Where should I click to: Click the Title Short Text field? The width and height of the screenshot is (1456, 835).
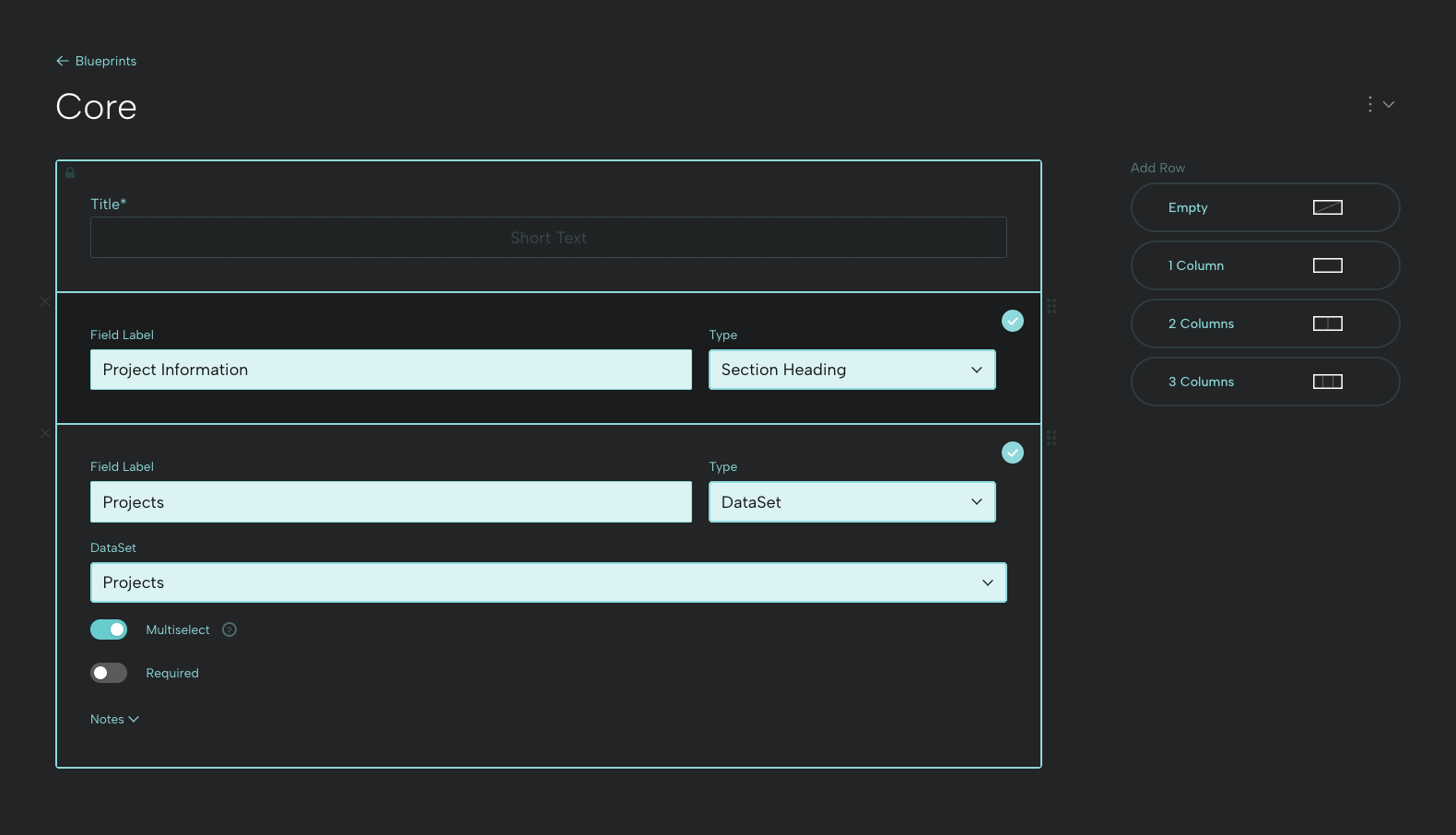548,238
